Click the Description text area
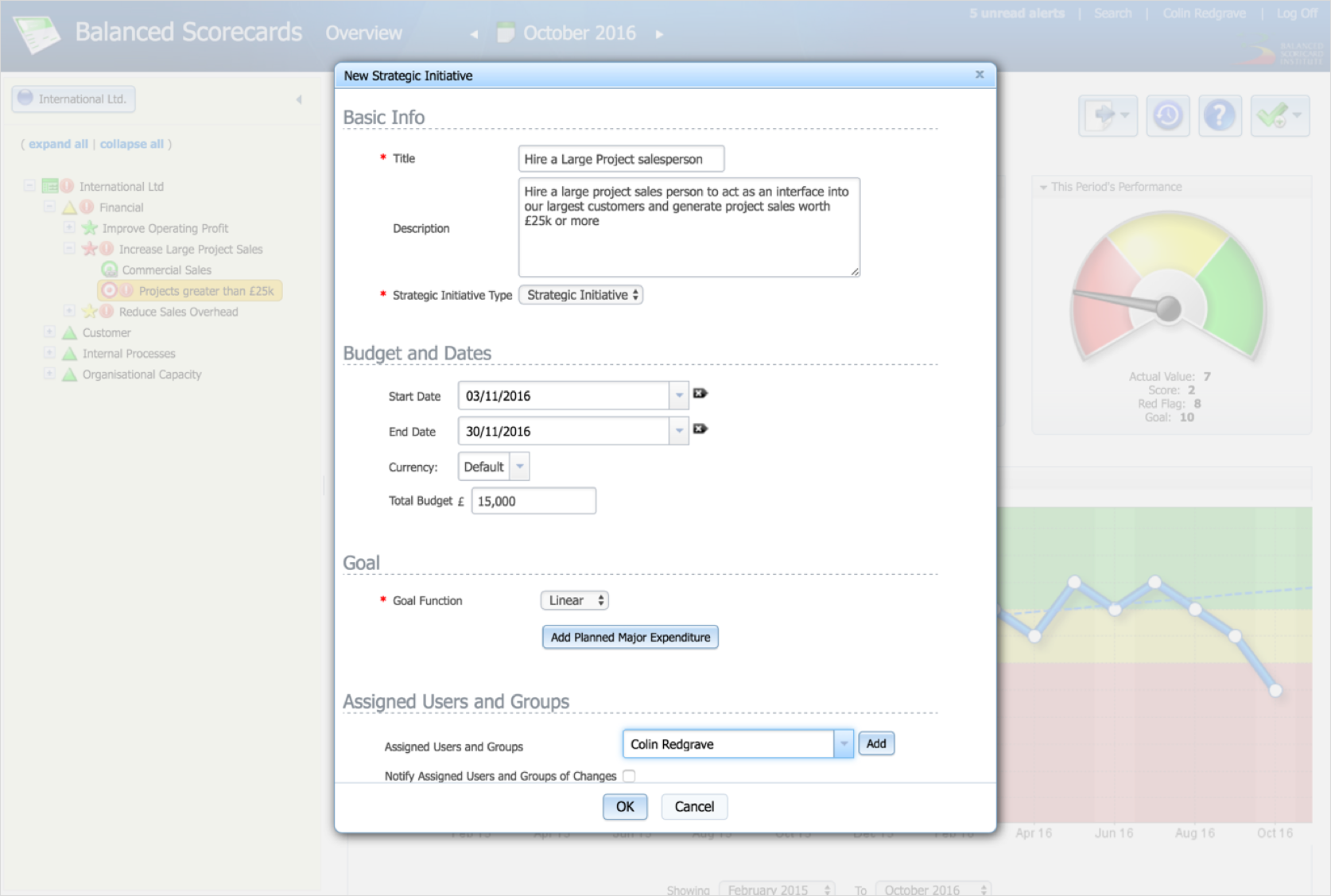The width and height of the screenshot is (1331, 896). point(689,227)
